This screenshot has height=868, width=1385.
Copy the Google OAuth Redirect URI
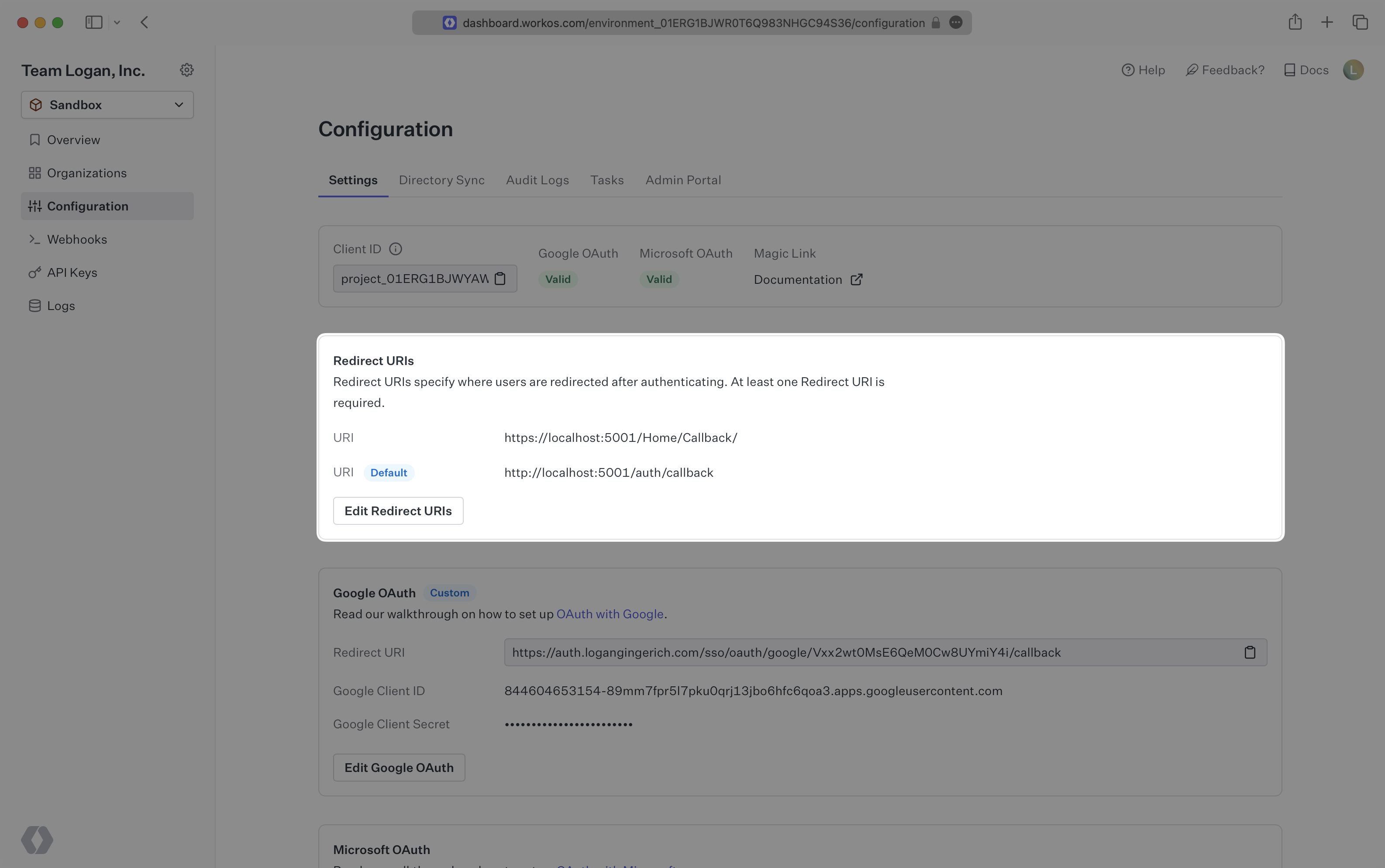click(x=1250, y=652)
